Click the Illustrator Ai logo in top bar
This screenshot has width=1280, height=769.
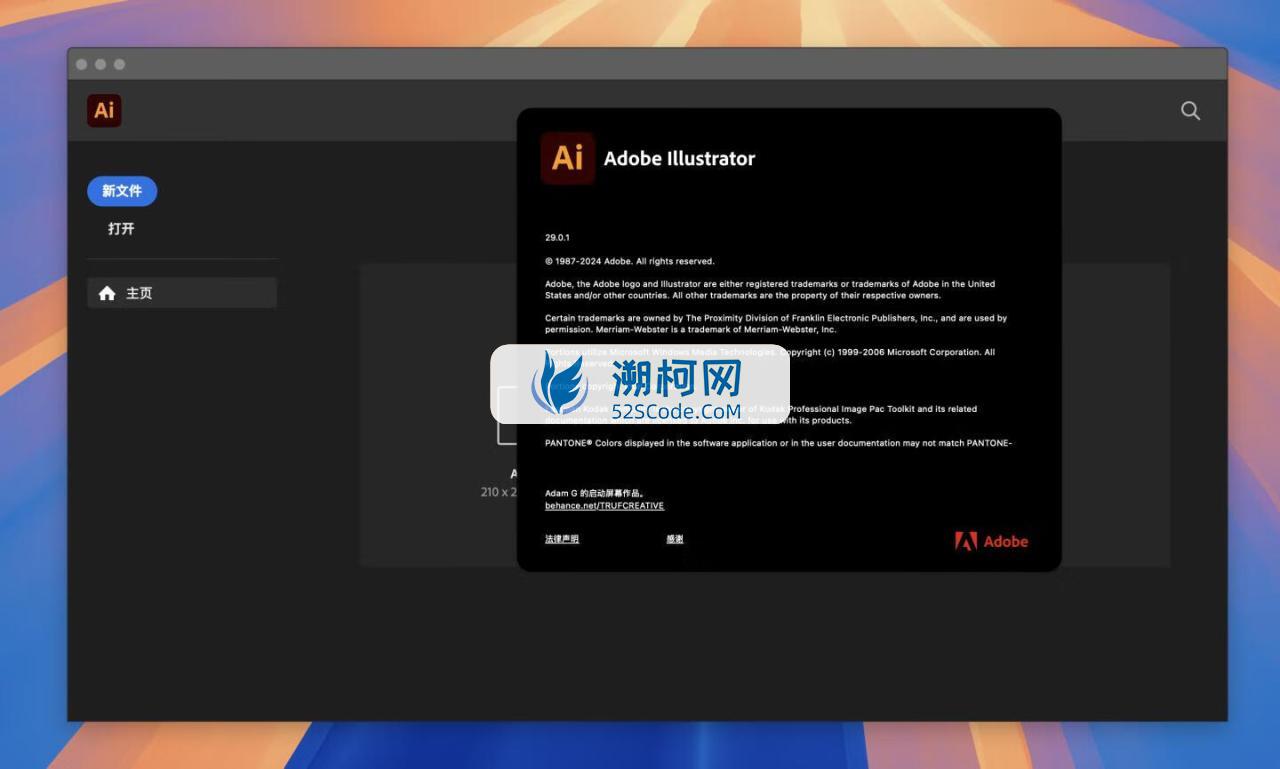(x=104, y=110)
